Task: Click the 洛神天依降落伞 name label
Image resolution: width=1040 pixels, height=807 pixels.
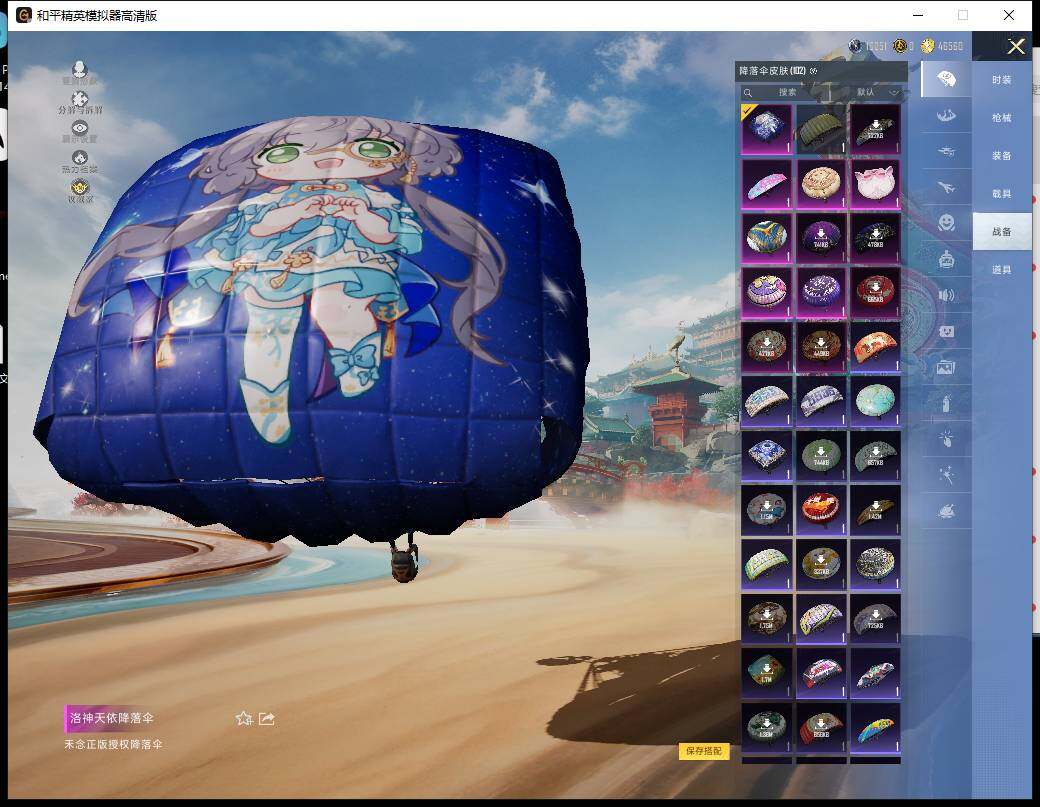Action: (x=111, y=718)
